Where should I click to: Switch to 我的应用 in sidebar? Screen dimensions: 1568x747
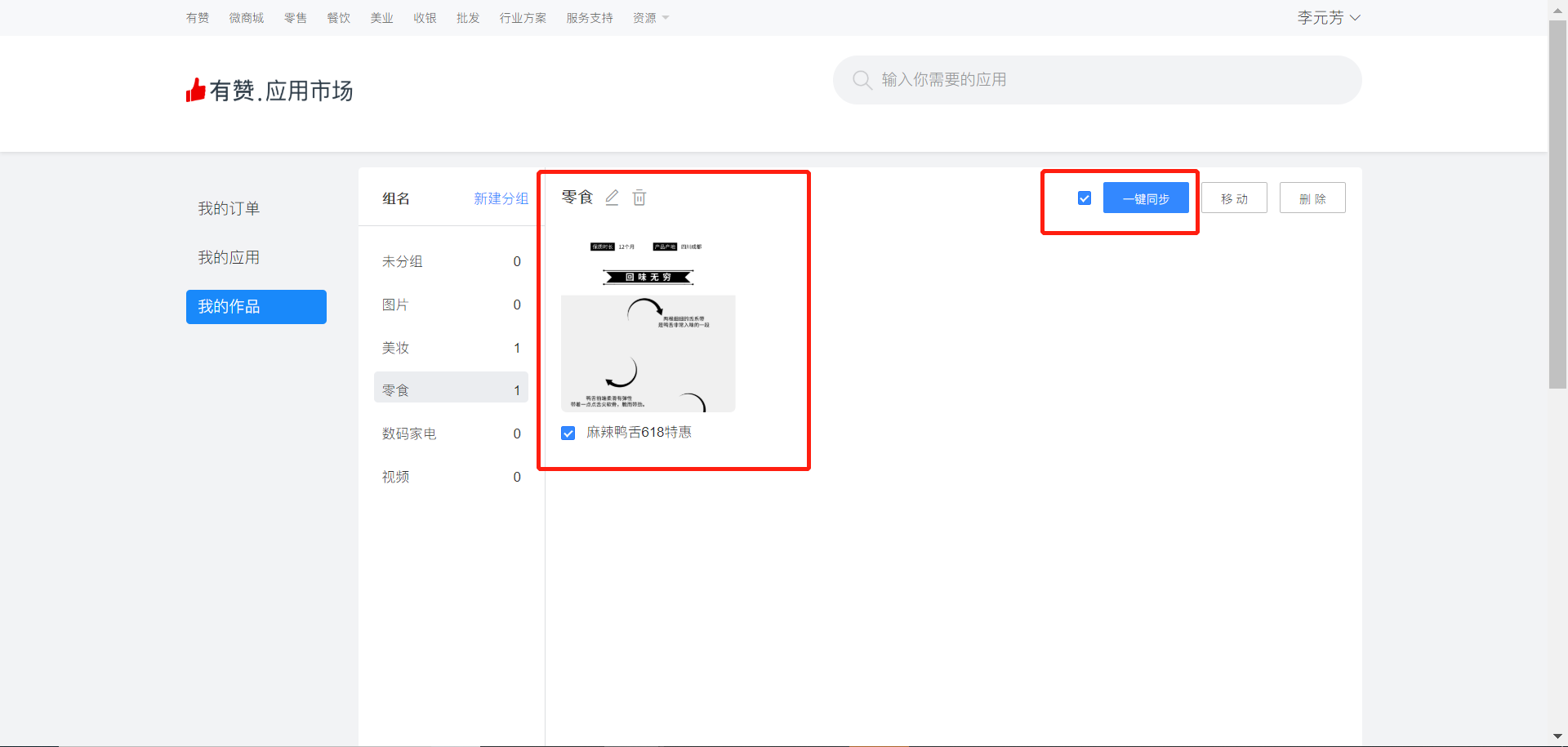(x=229, y=258)
